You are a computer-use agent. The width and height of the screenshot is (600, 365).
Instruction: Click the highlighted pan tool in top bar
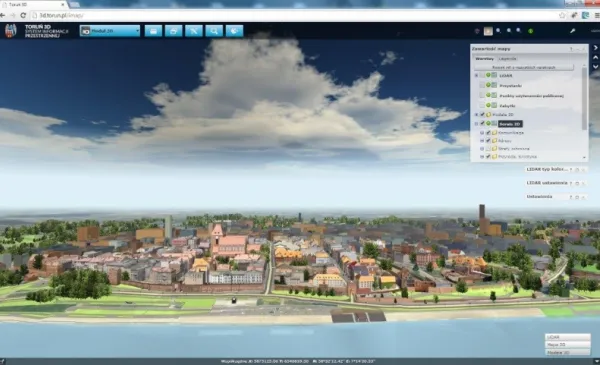[x=488, y=31]
